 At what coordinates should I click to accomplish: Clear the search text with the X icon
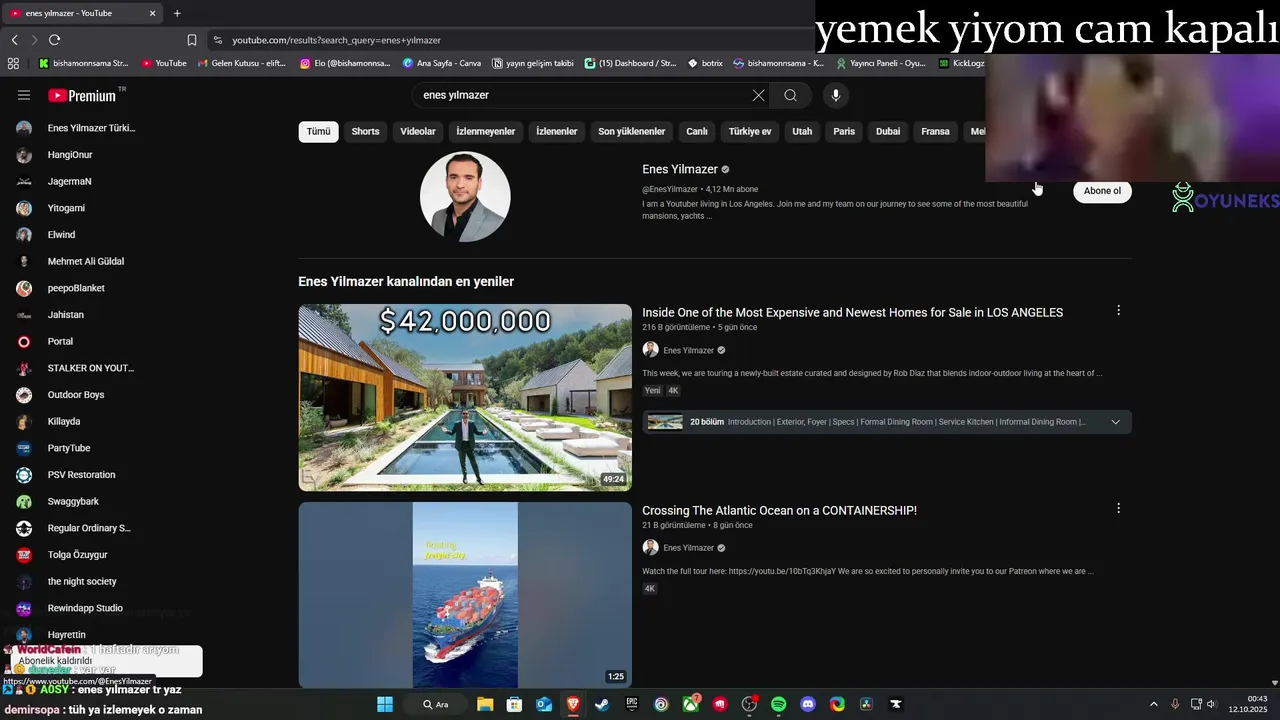tap(758, 95)
